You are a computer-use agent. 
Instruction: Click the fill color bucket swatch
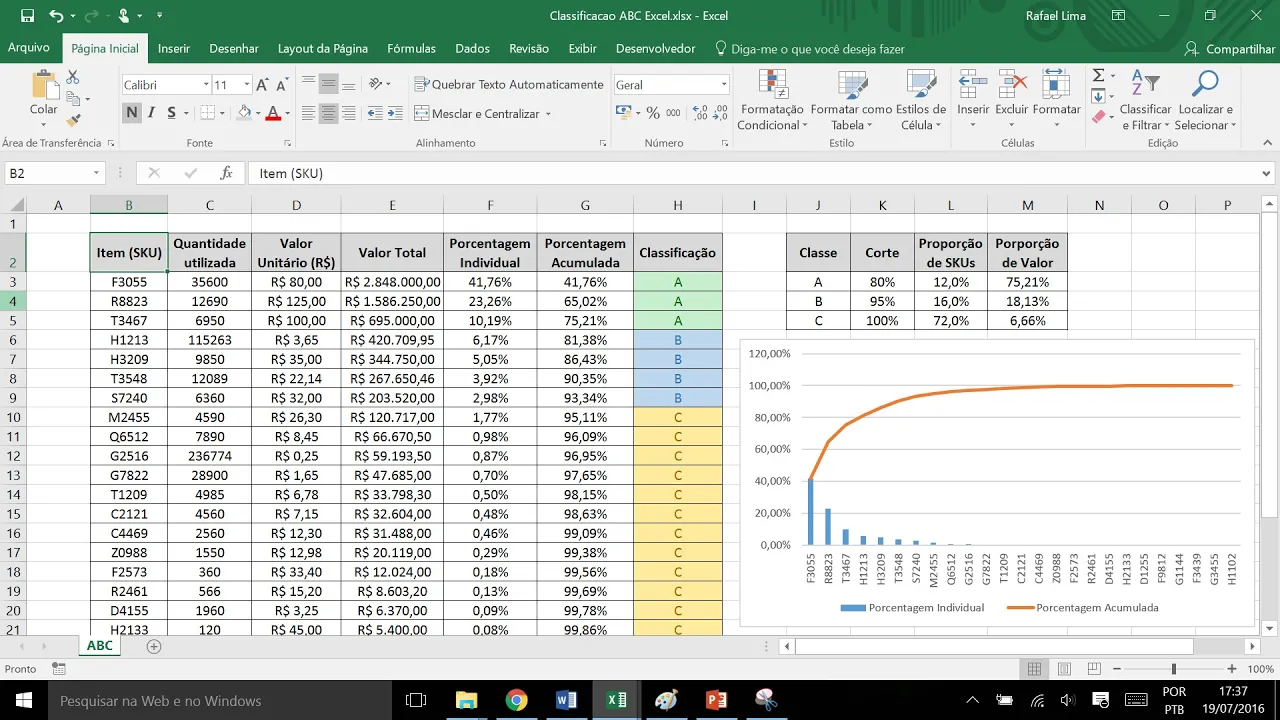(242, 114)
